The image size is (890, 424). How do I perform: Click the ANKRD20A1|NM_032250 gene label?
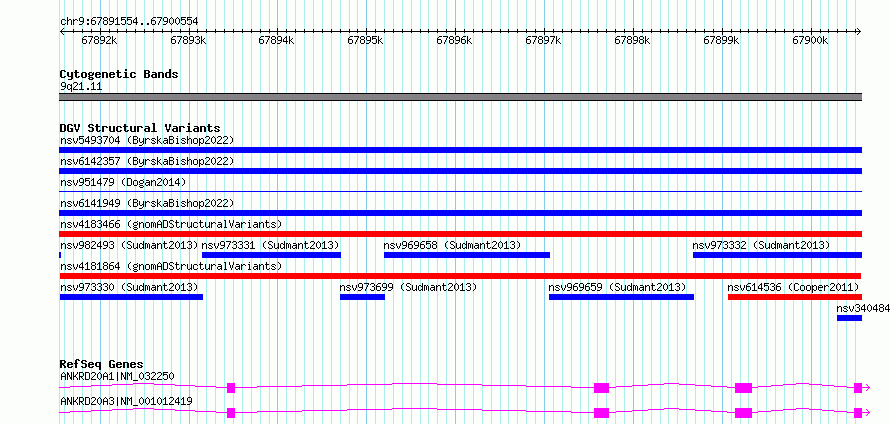pyautogui.click(x=117, y=376)
